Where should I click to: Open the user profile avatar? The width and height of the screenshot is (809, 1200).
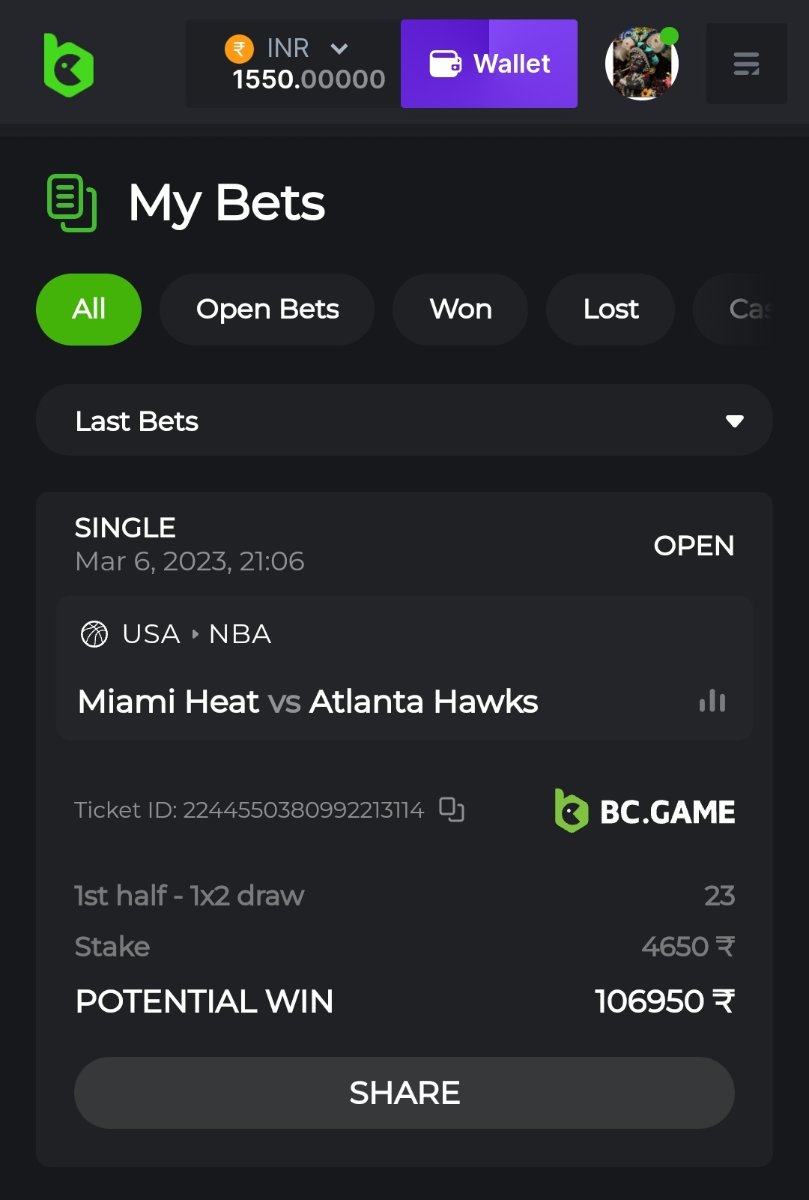tap(642, 64)
